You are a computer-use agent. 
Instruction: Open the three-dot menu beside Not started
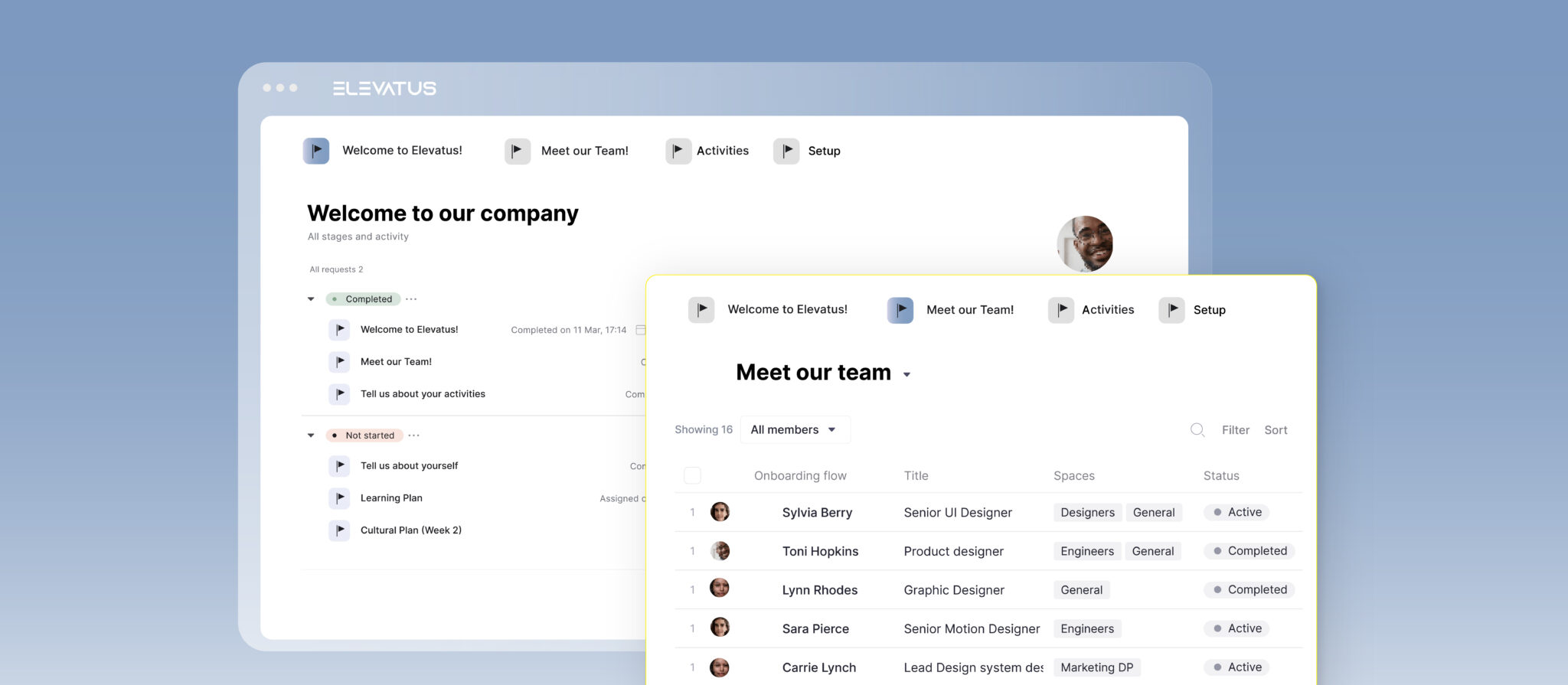coord(414,435)
